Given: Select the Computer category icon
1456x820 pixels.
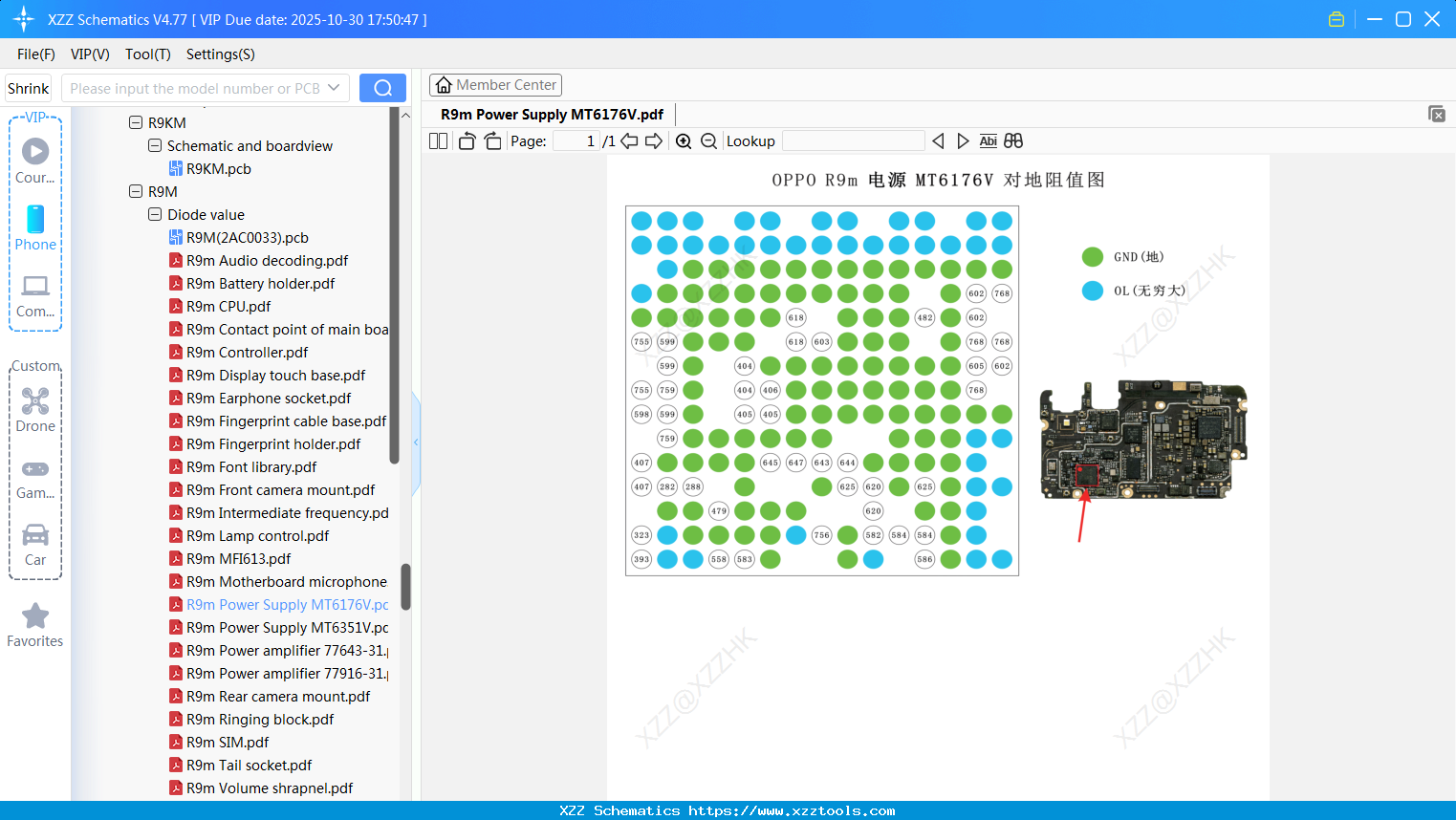Looking at the screenshot, I should (x=35, y=295).
